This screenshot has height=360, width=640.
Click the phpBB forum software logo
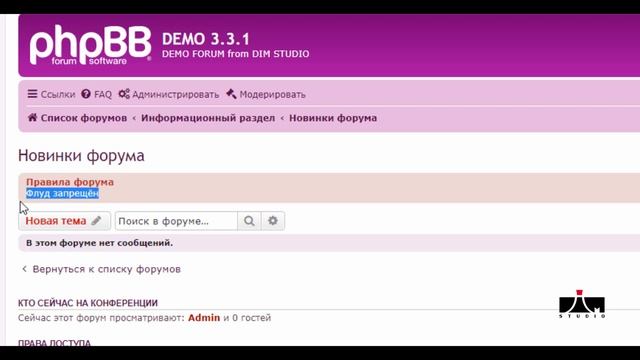(x=90, y=45)
